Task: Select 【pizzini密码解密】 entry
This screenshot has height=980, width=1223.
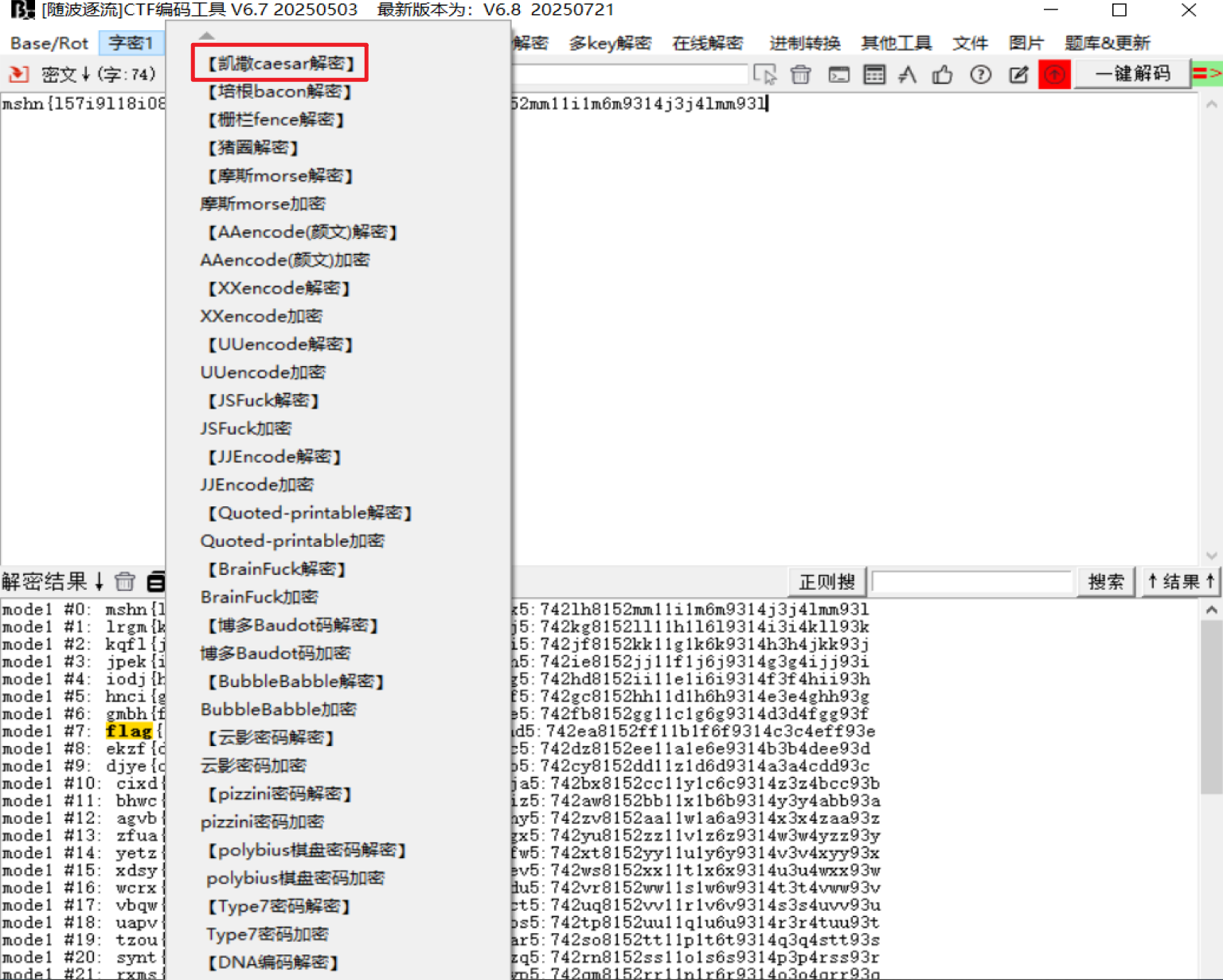Action: point(279,793)
